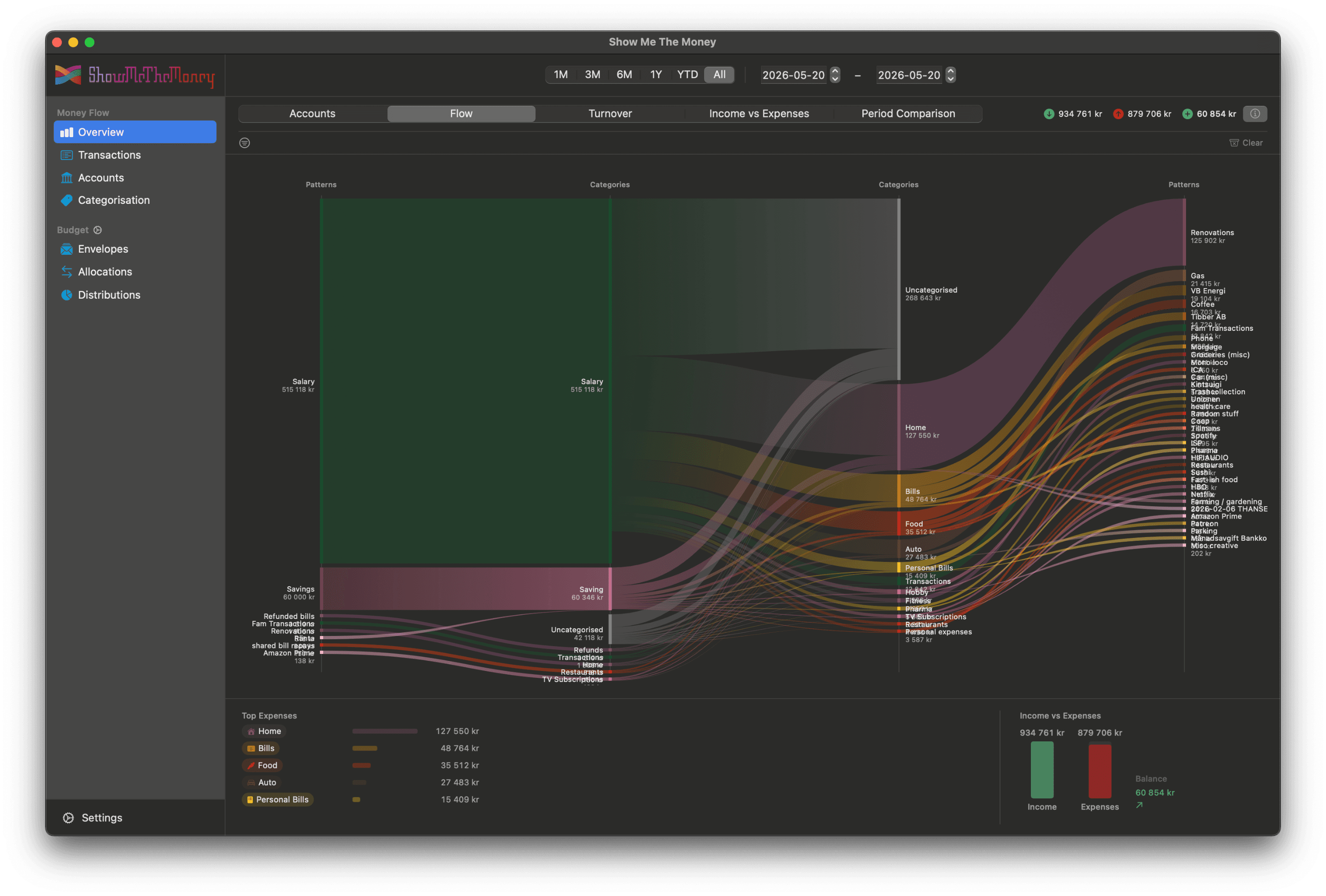This screenshot has height=896, width=1326.
Task: Switch to Period Comparison tab
Action: [x=908, y=114]
